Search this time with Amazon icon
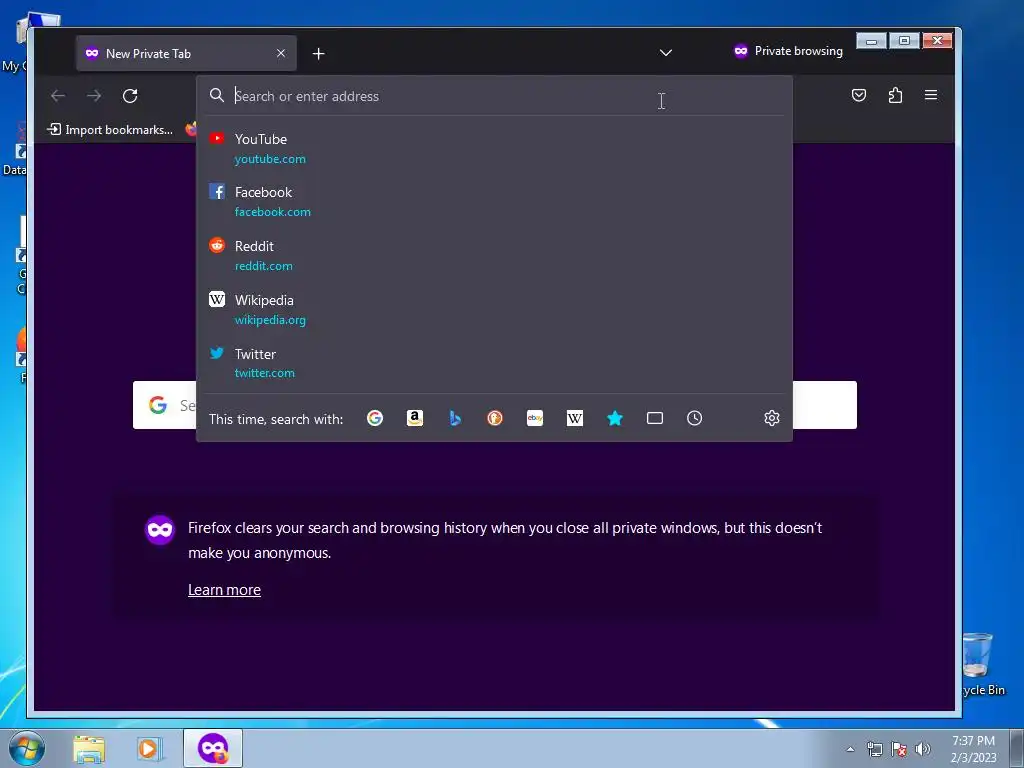 tap(415, 418)
